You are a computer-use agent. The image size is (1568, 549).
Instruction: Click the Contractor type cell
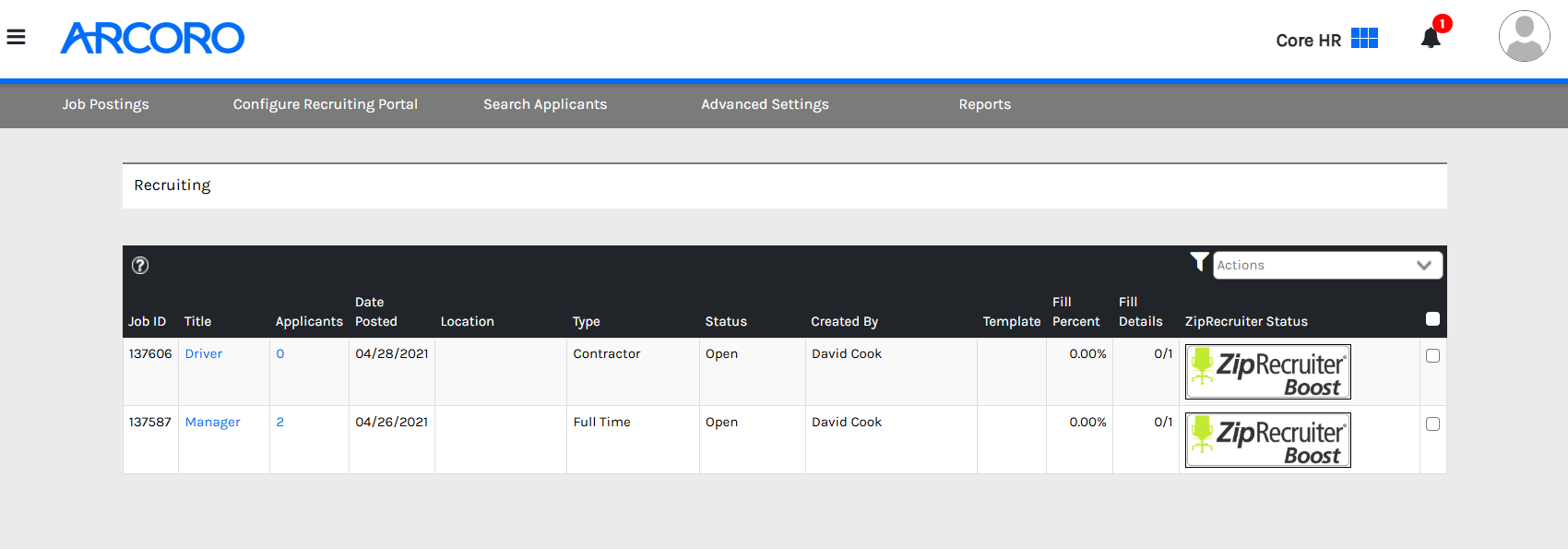click(606, 353)
